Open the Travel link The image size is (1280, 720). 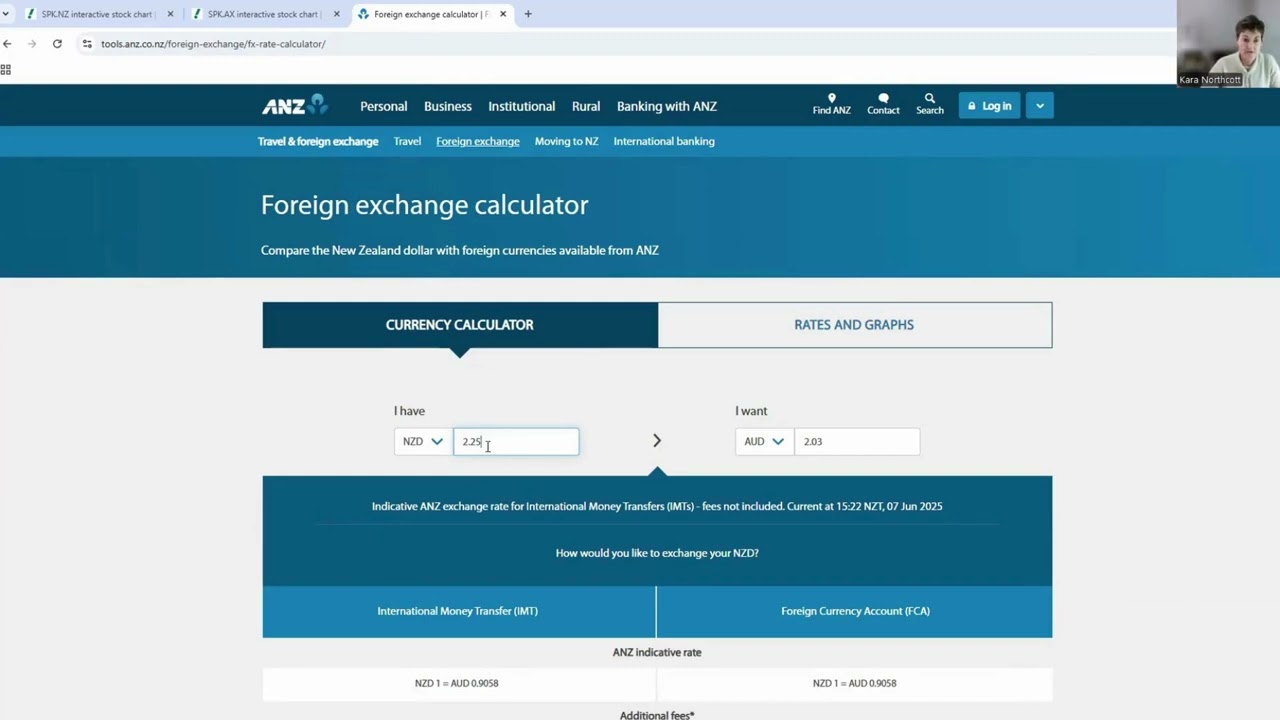pyautogui.click(x=407, y=141)
